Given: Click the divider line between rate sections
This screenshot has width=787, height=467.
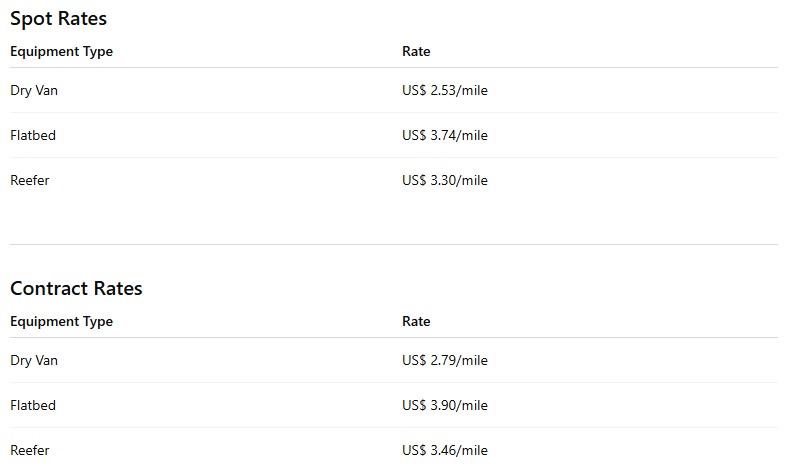Looking at the screenshot, I should click(394, 245).
